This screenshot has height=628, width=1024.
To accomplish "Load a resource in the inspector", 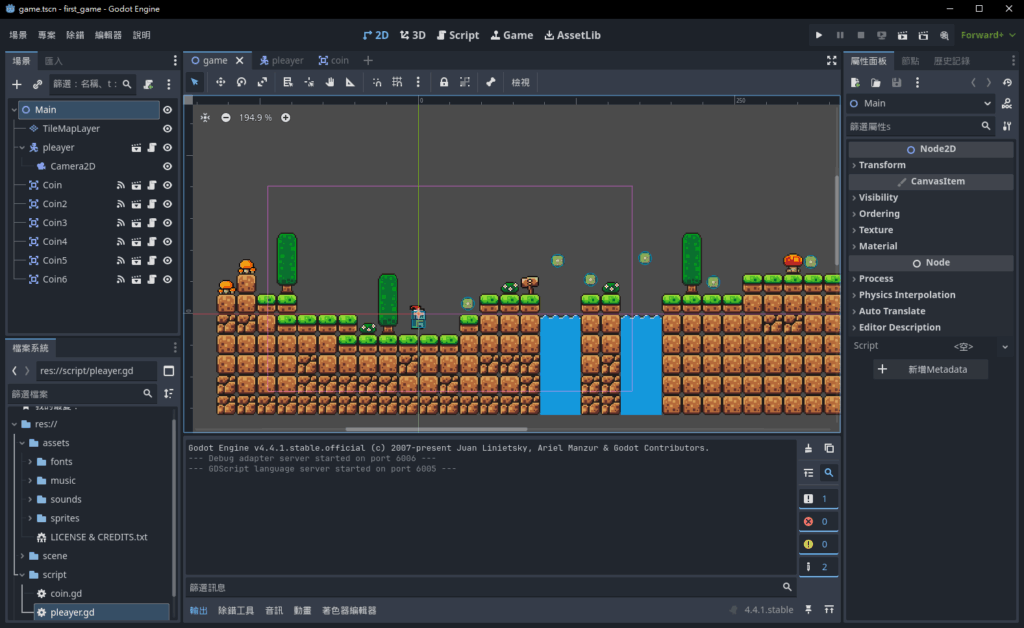I will coord(876,83).
